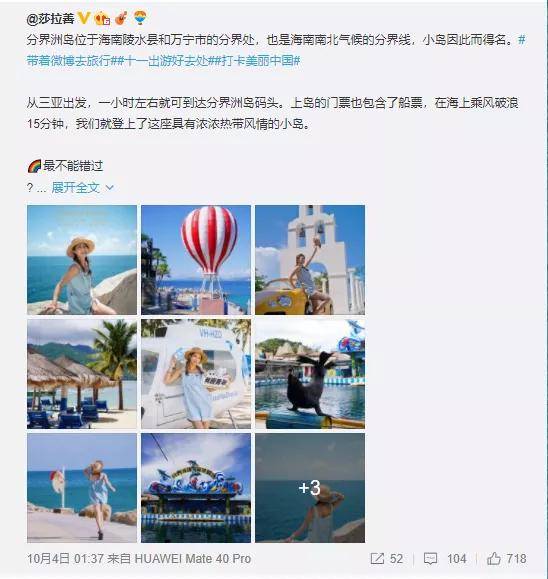Open the +3 more photos overlay
The image size is (548, 579).
coord(310,488)
